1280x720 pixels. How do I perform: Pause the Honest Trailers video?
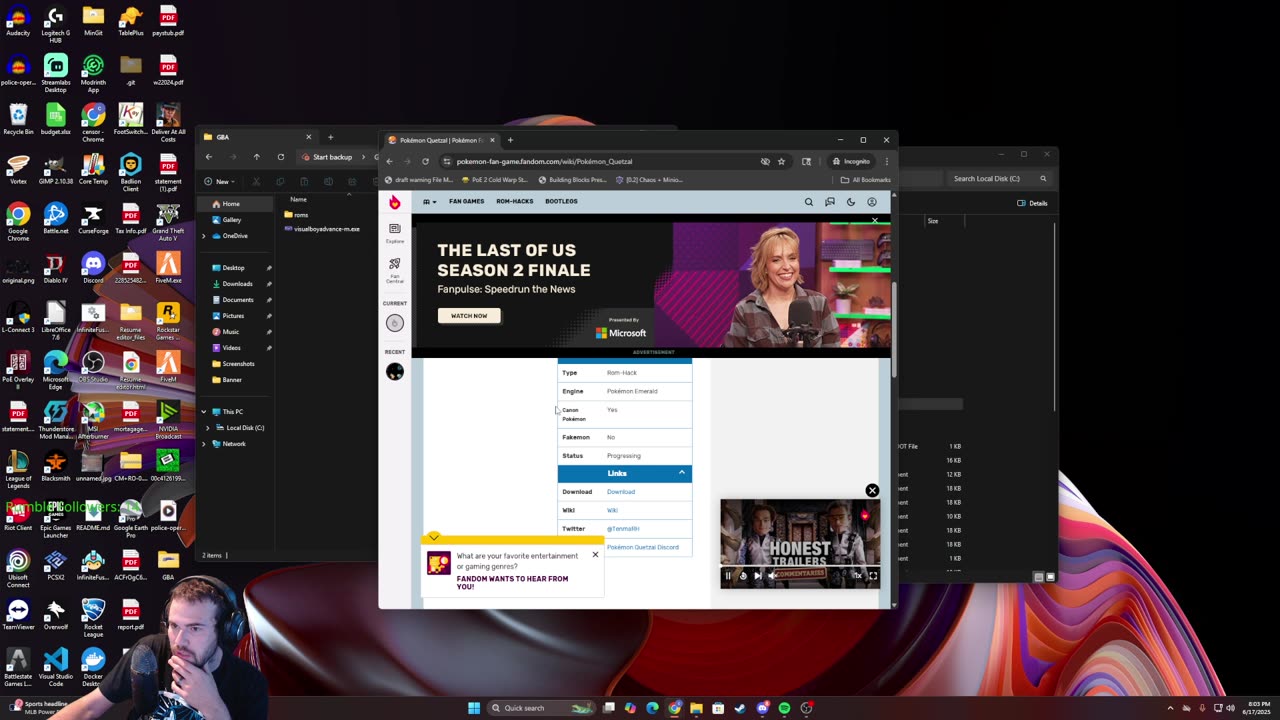[728, 575]
